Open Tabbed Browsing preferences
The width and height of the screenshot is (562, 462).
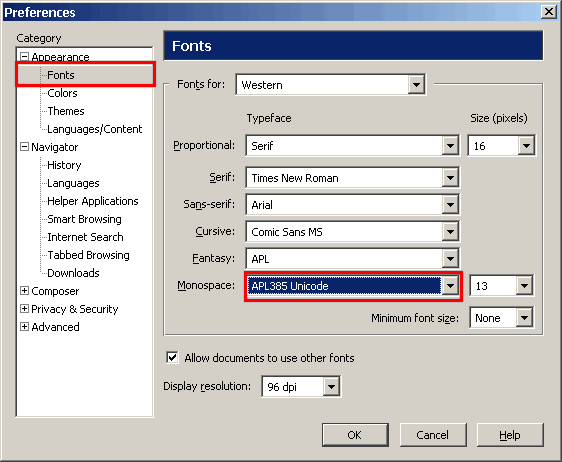click(x=89, y=255)
